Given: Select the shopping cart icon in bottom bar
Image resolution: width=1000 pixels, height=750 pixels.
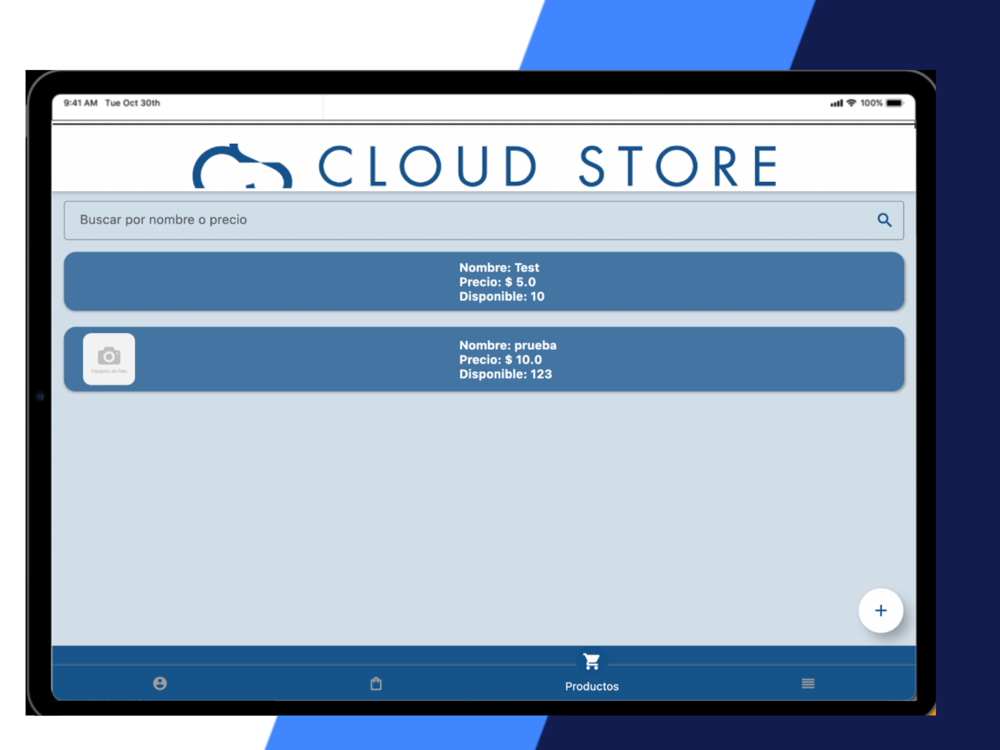Looking at the screenshot, I should coord(591,661).
